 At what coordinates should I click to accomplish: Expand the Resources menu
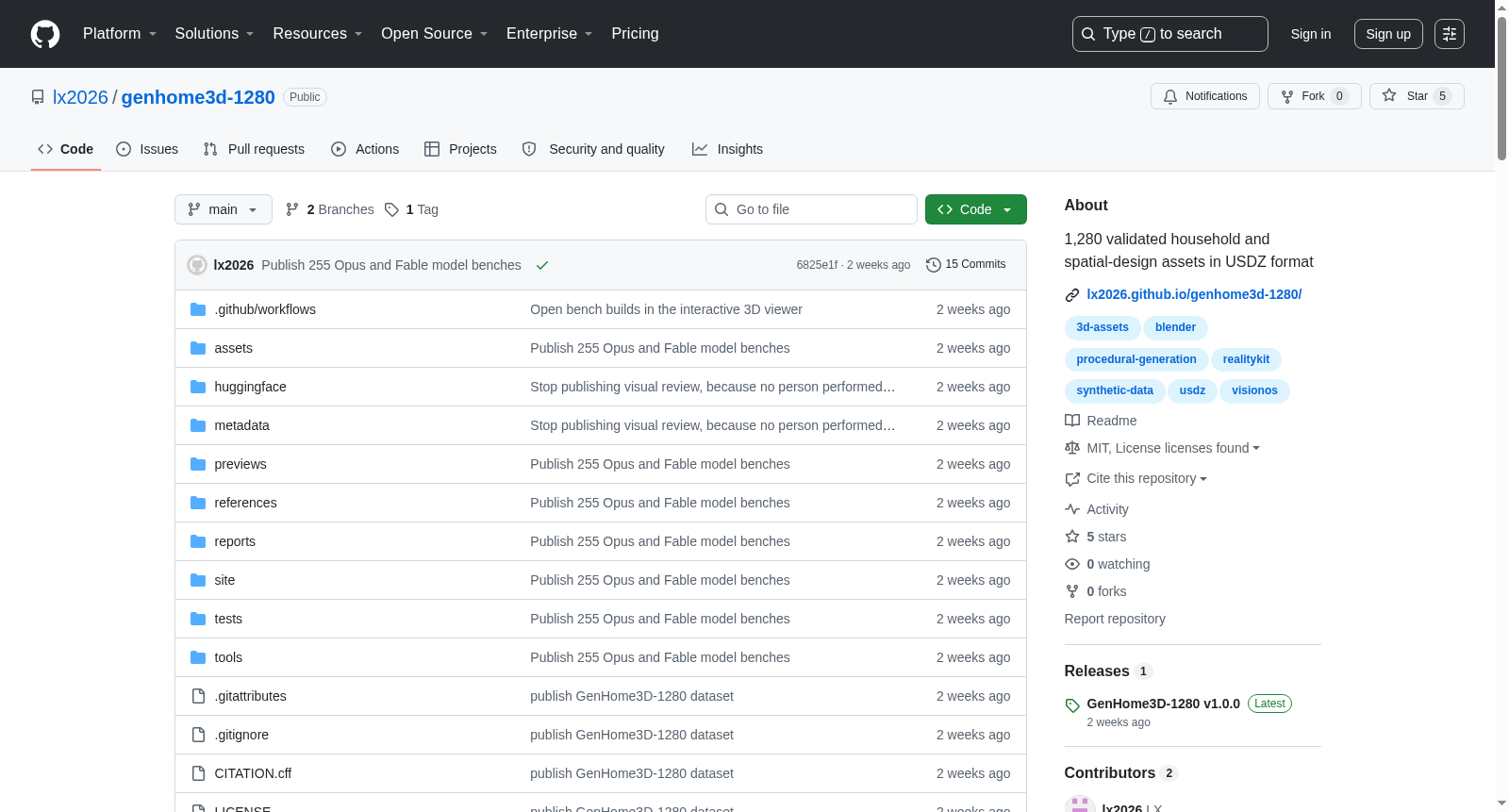318,34
